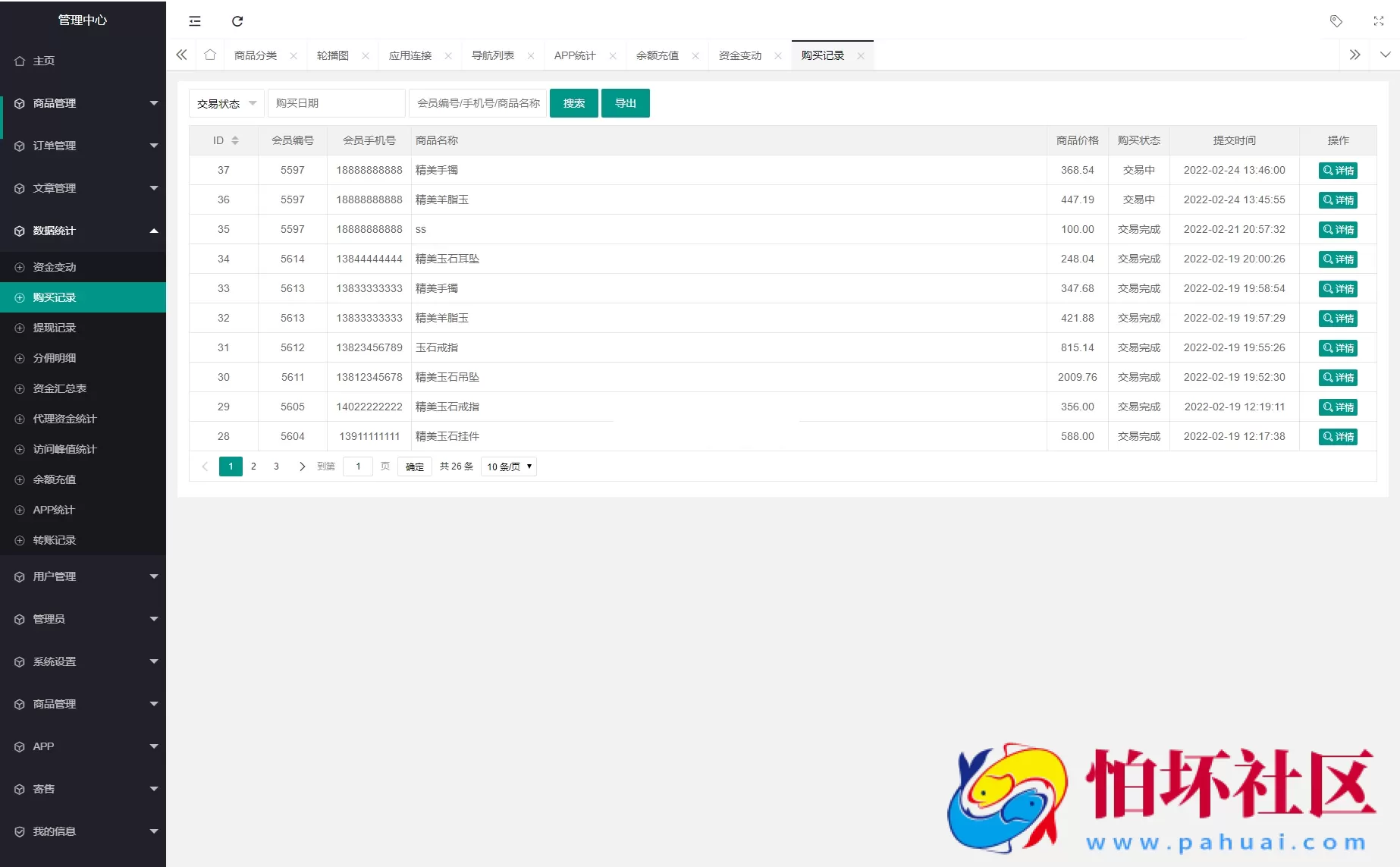Click the 订单管理 sidebar icon

(19, 146)
